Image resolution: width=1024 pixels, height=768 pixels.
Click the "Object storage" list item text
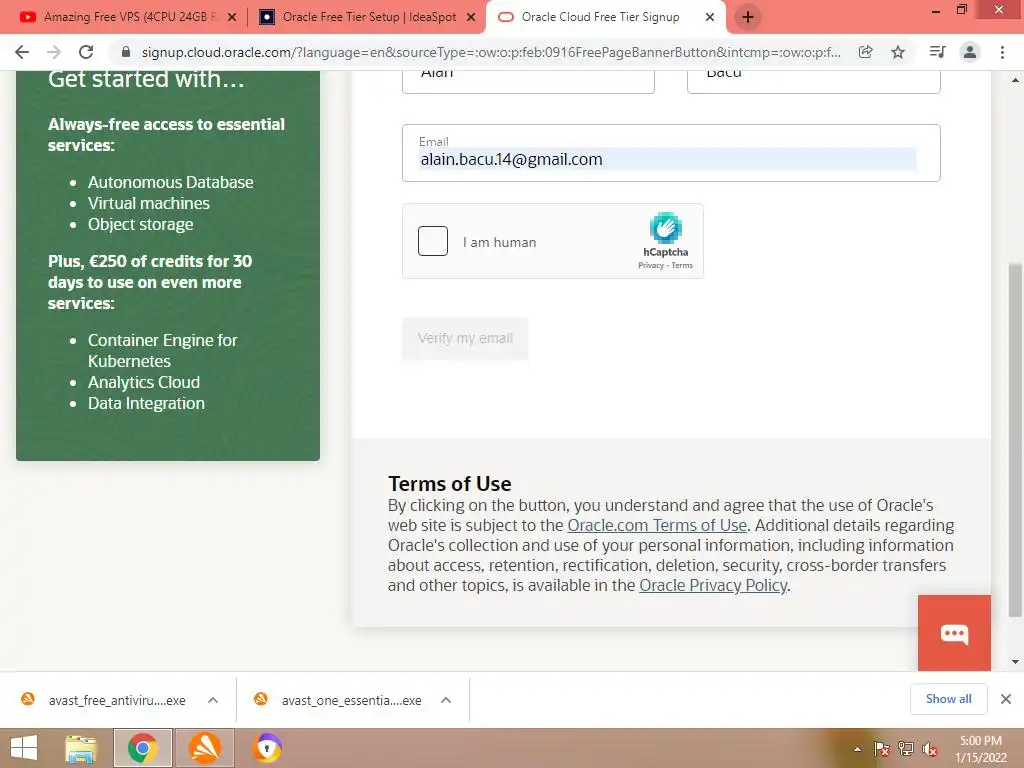(140, 224)
